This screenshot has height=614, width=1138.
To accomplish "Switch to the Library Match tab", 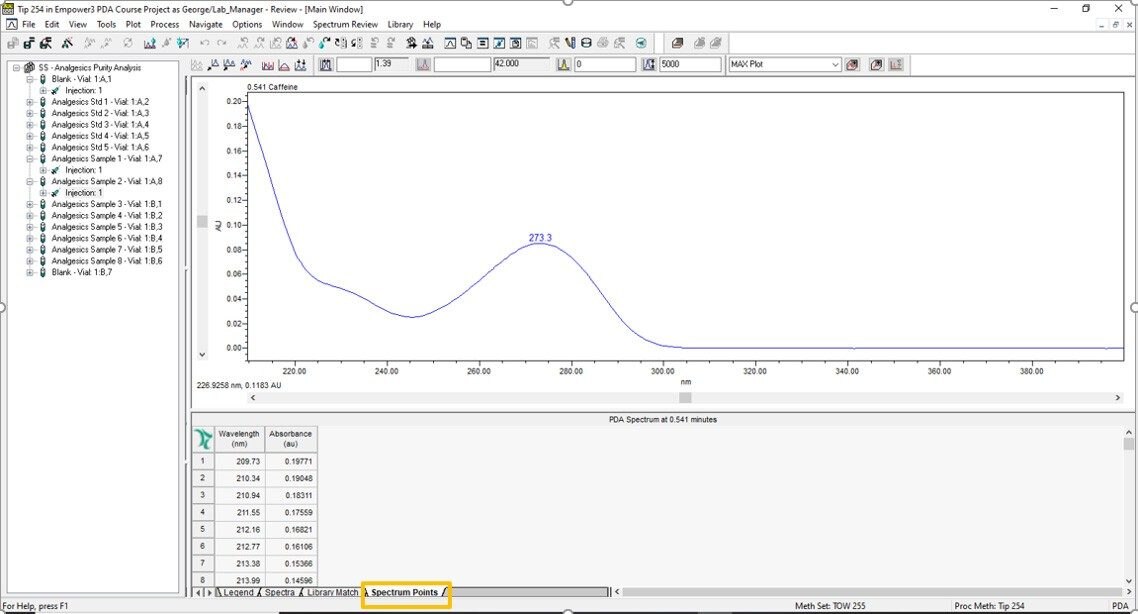I will click(332, 592).
